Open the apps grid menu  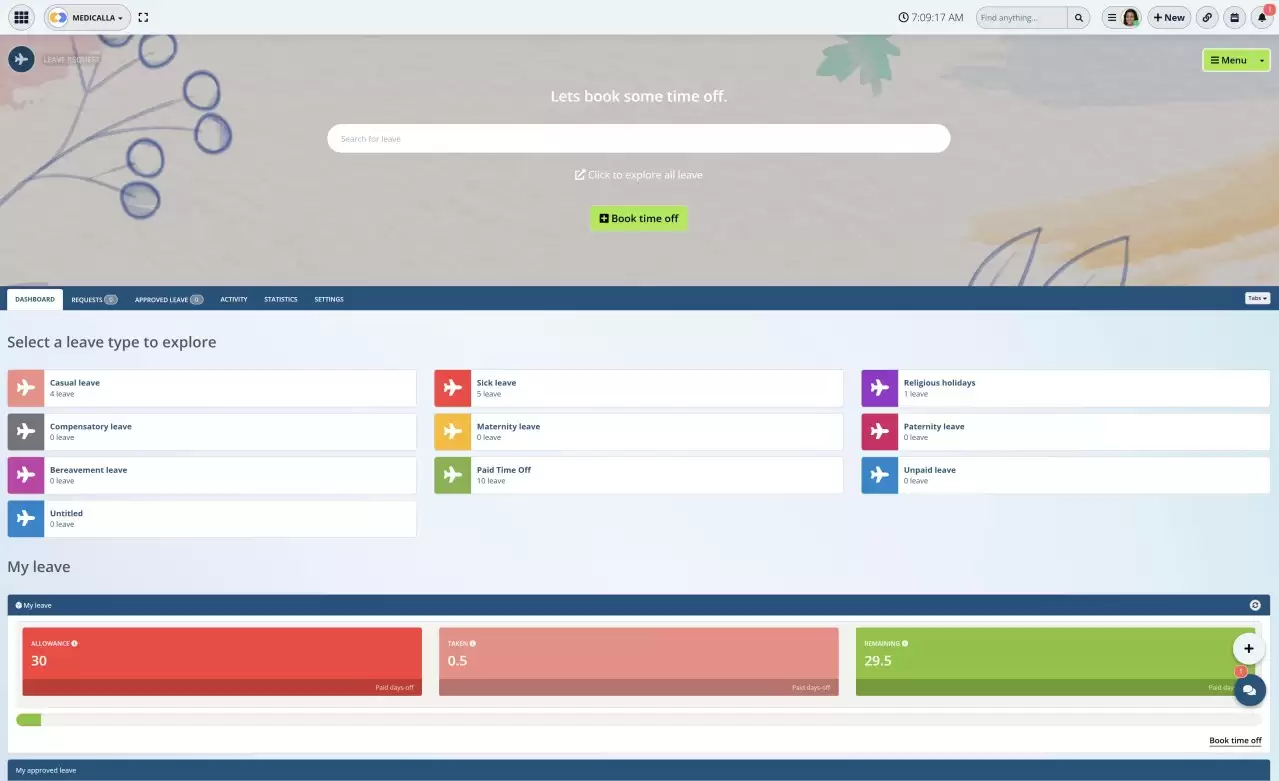click(20, 17)
